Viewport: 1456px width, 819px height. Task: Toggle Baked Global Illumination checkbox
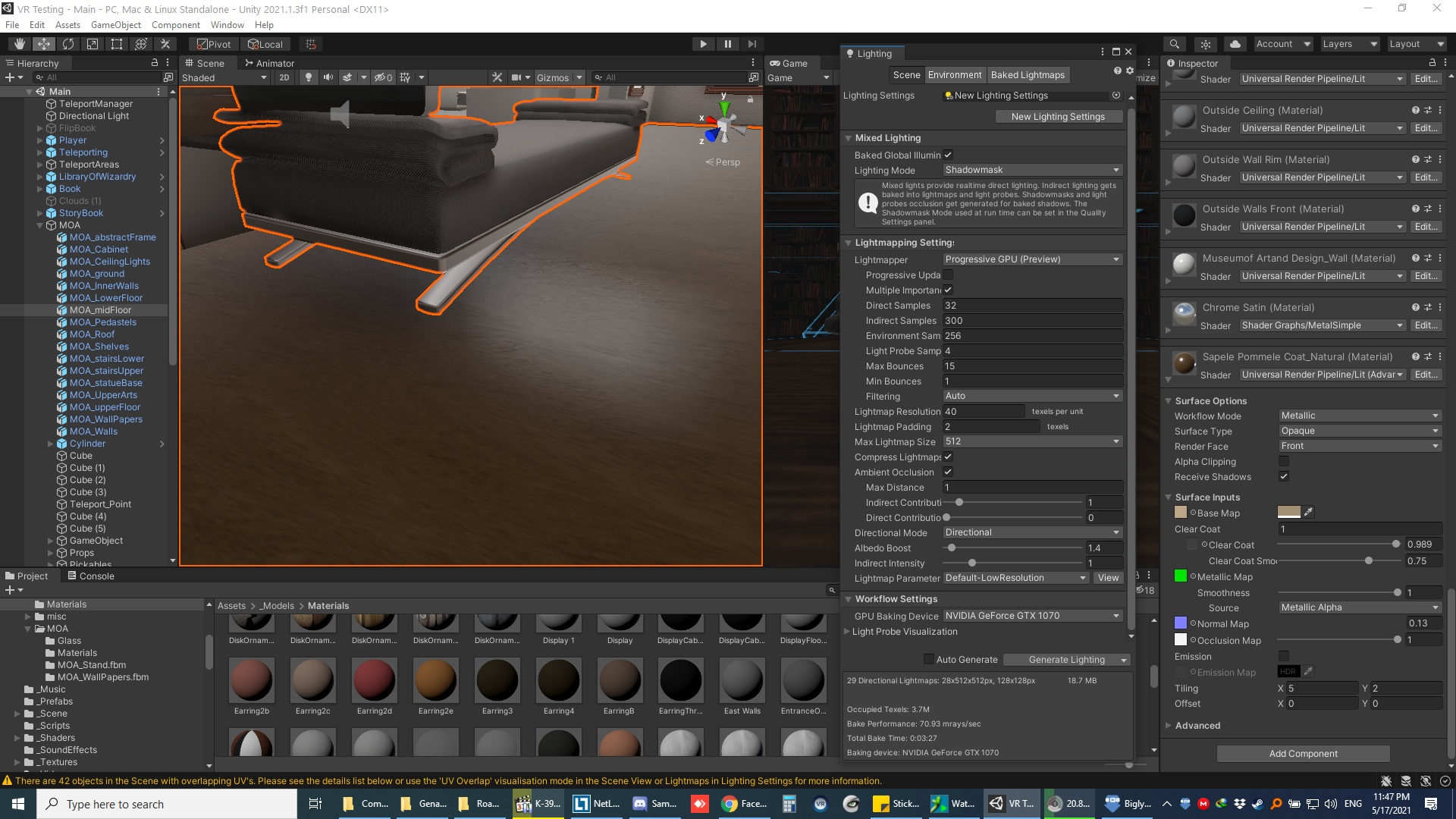click(x=948, y=155)
